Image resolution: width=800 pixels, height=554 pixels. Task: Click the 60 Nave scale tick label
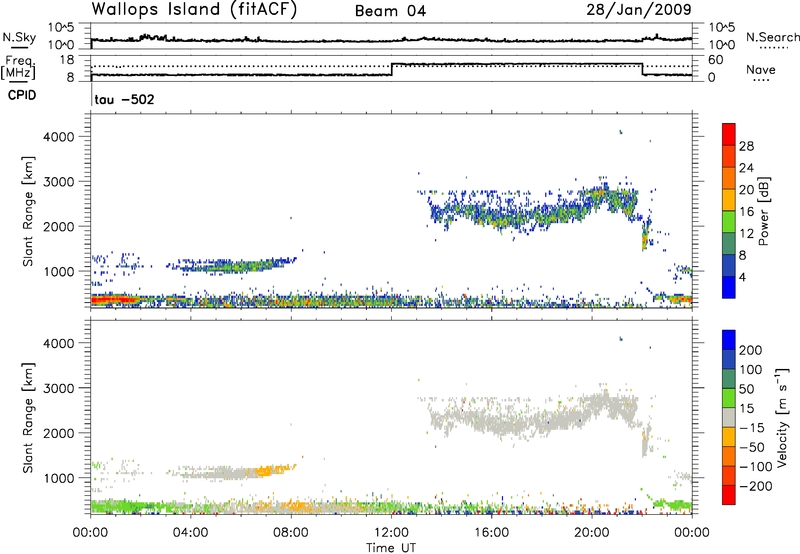(716, 60)
